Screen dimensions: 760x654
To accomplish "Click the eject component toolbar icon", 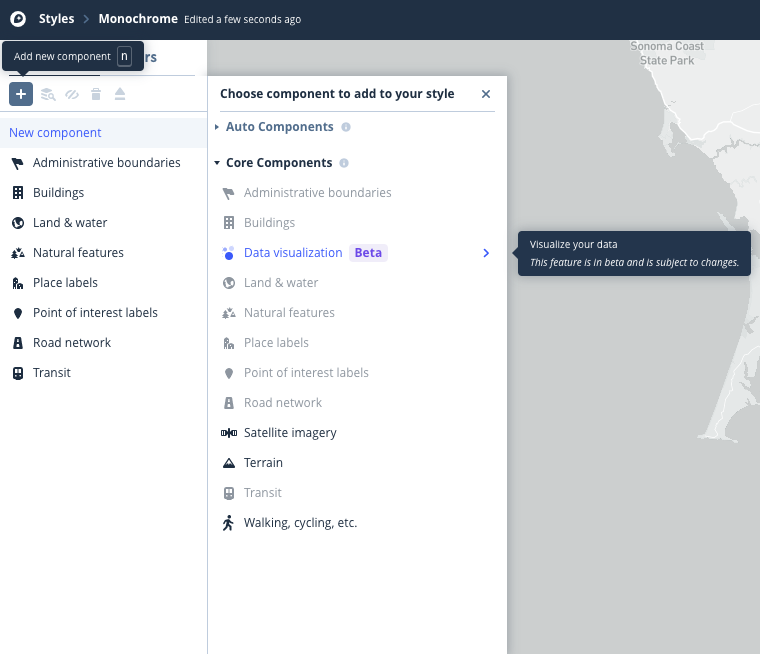I will point(120,94).
